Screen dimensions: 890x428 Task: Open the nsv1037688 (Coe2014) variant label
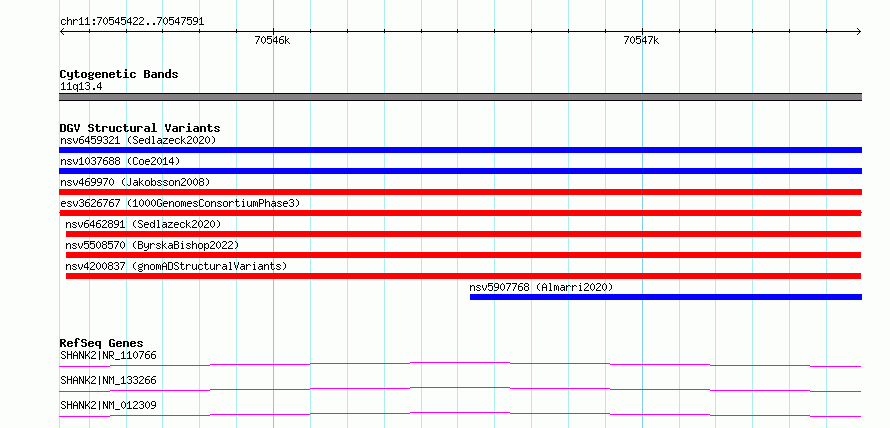click(x=120, y=161)
